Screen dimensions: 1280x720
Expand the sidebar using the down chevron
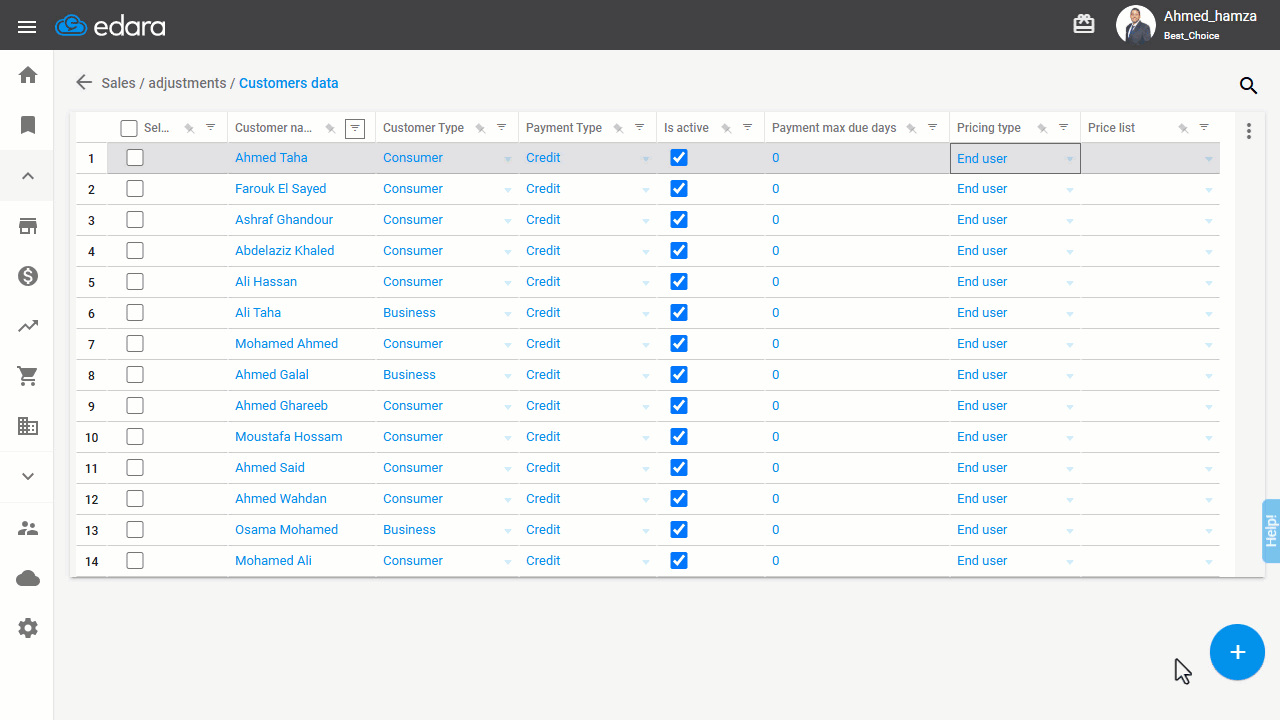[x=28, y=476]
